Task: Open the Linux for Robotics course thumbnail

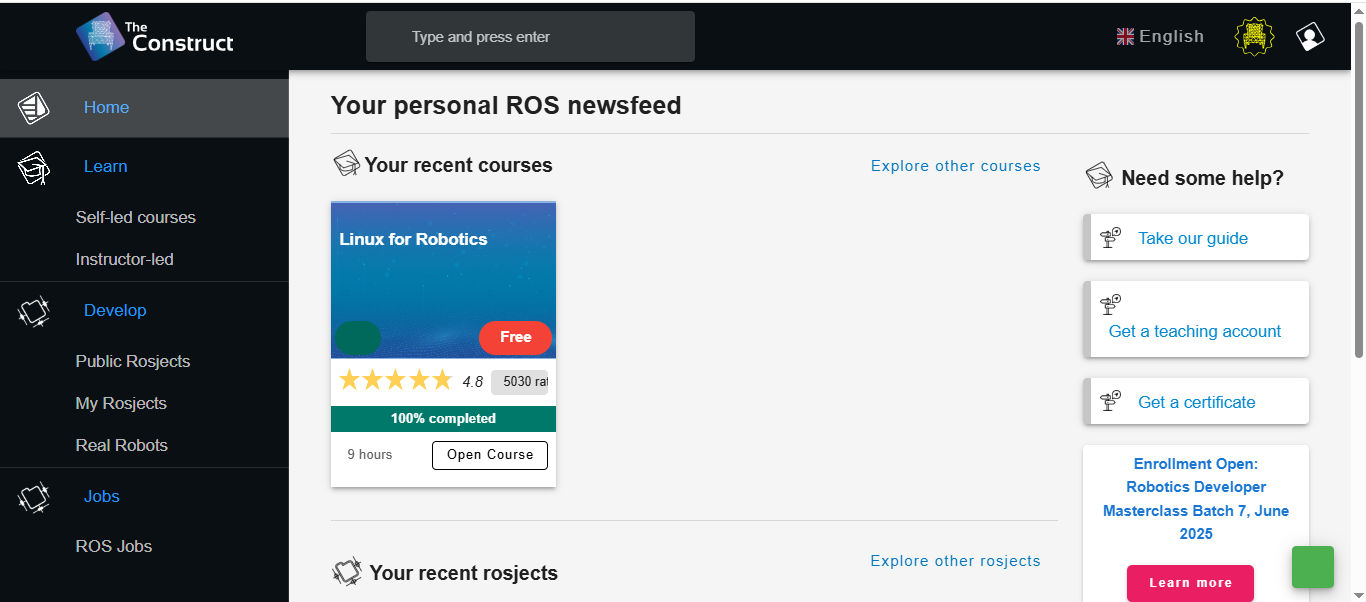Action: click(443, 280)
